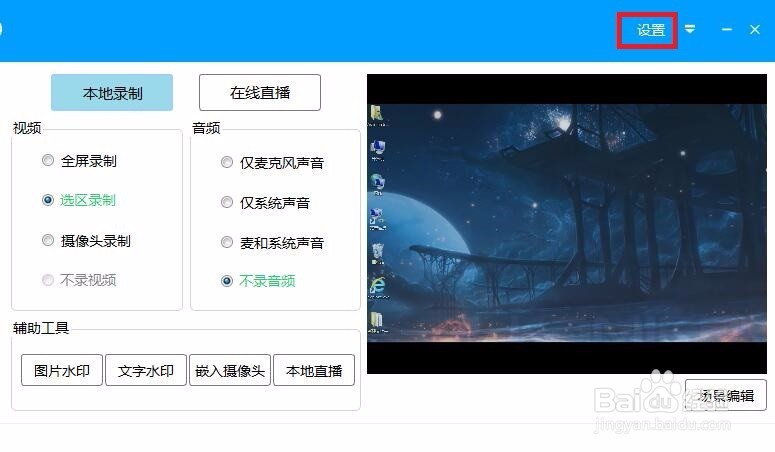Screen dimensions: 775x452
Task: Click the 文字水印 button
Action: pyautogui.click(x=146, y=370)
